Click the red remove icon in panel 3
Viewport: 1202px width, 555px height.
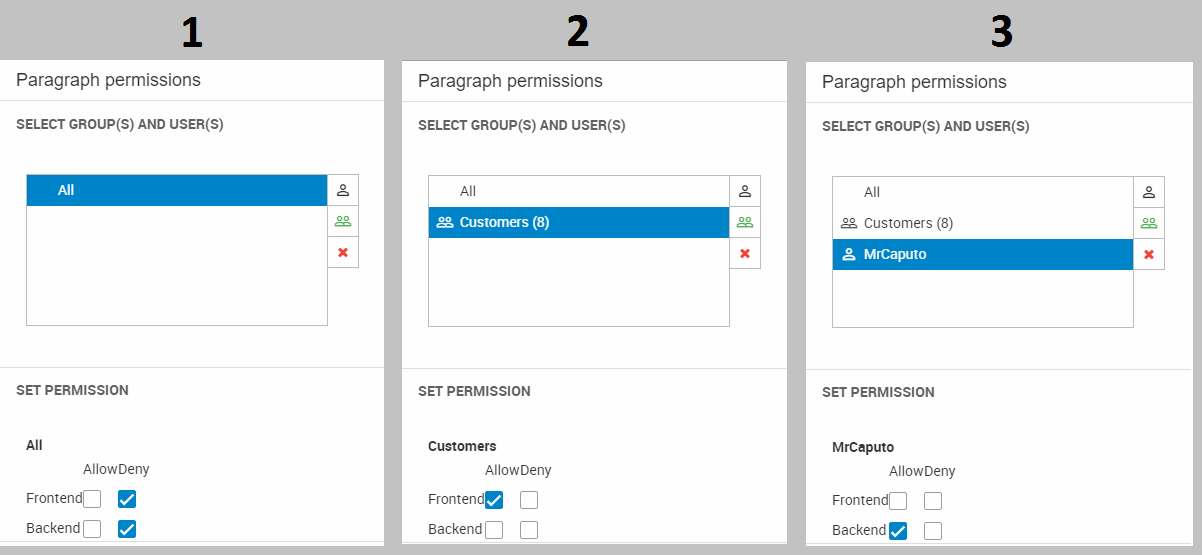pyautogui.click(x=1149, y=254)
